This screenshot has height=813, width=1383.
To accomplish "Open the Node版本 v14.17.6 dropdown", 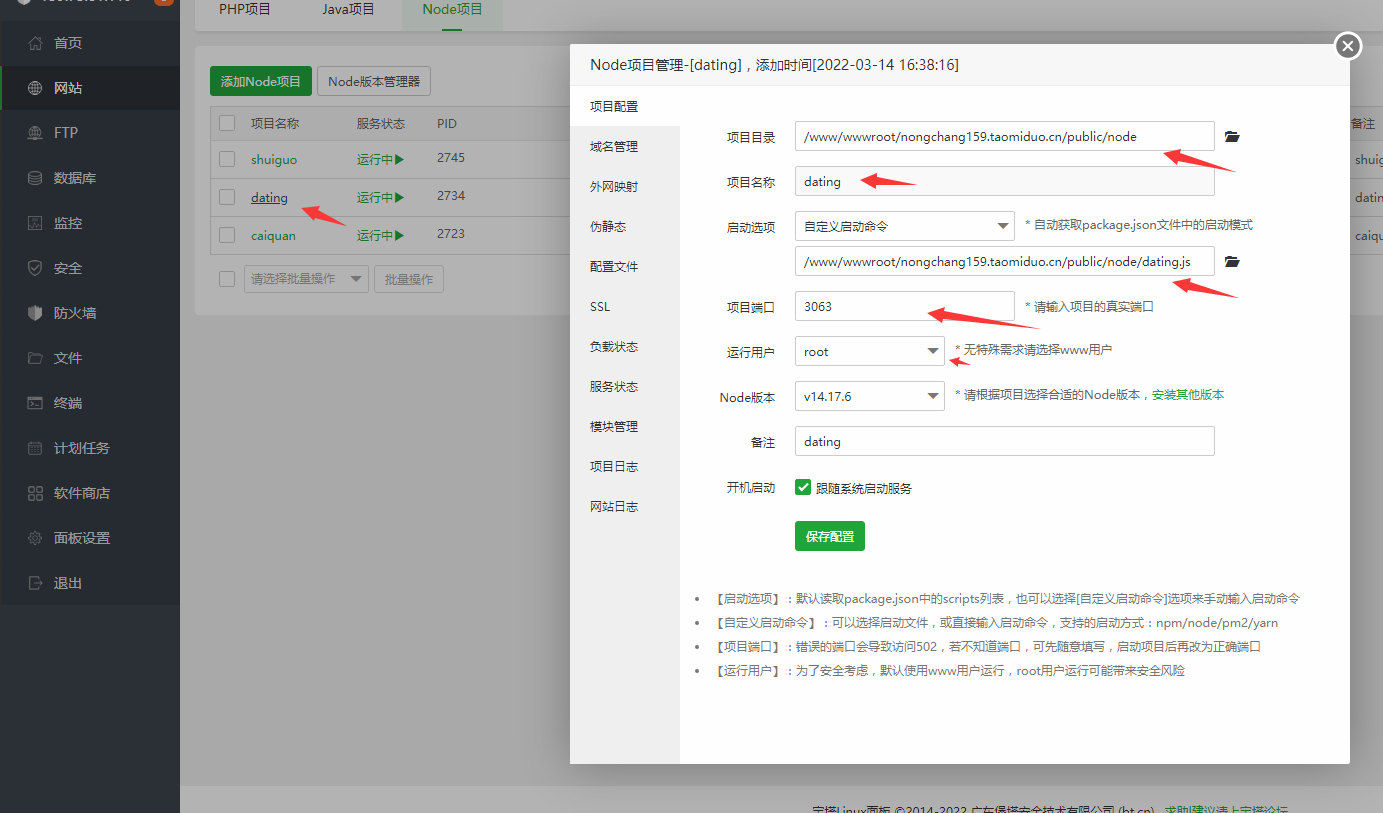I will [869, 396].
